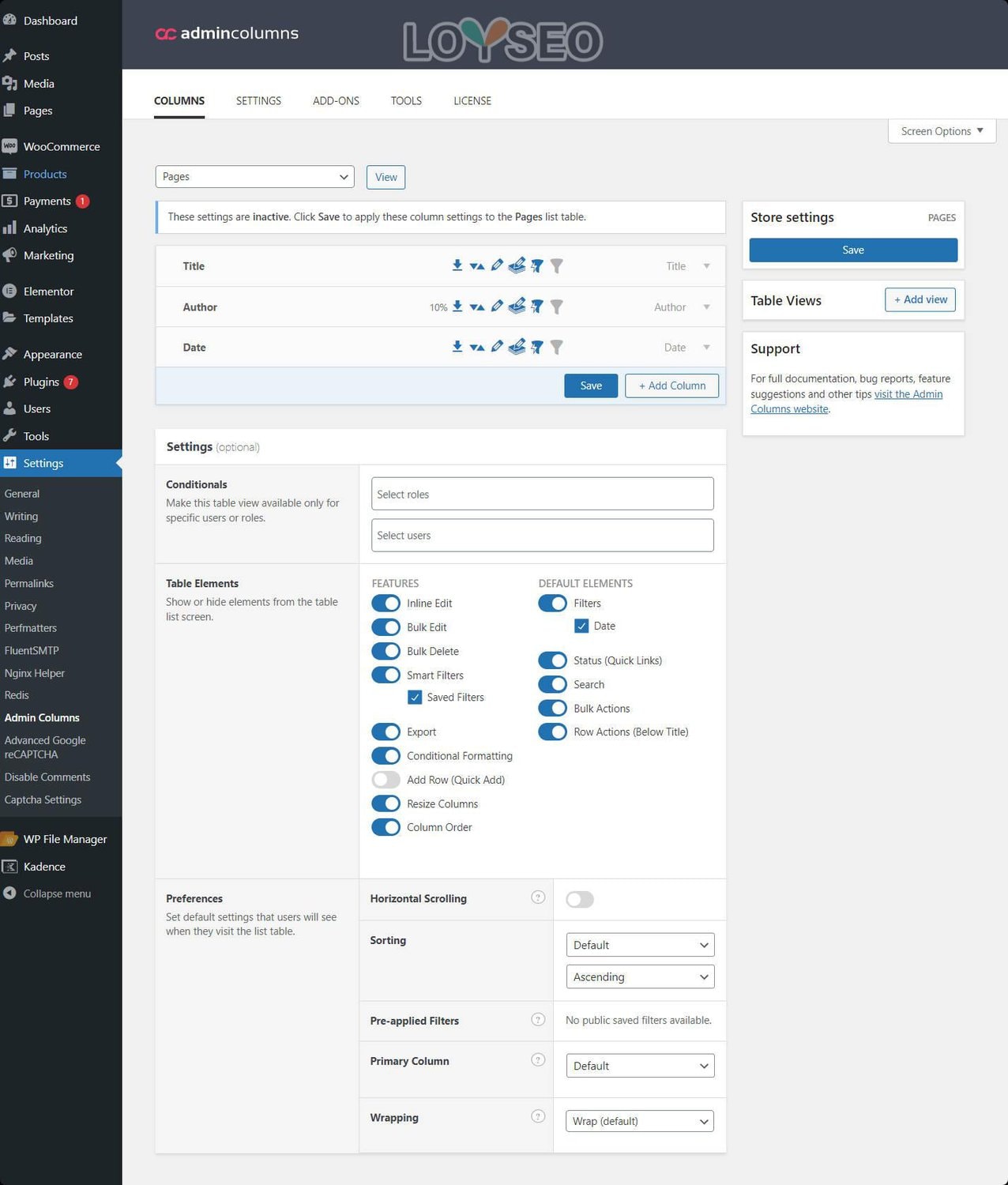Image resolution: width=1008 pixels, height=1185 pixels.
Task: Open Permalinks settings submenu item
Action: tap(29, 584)
